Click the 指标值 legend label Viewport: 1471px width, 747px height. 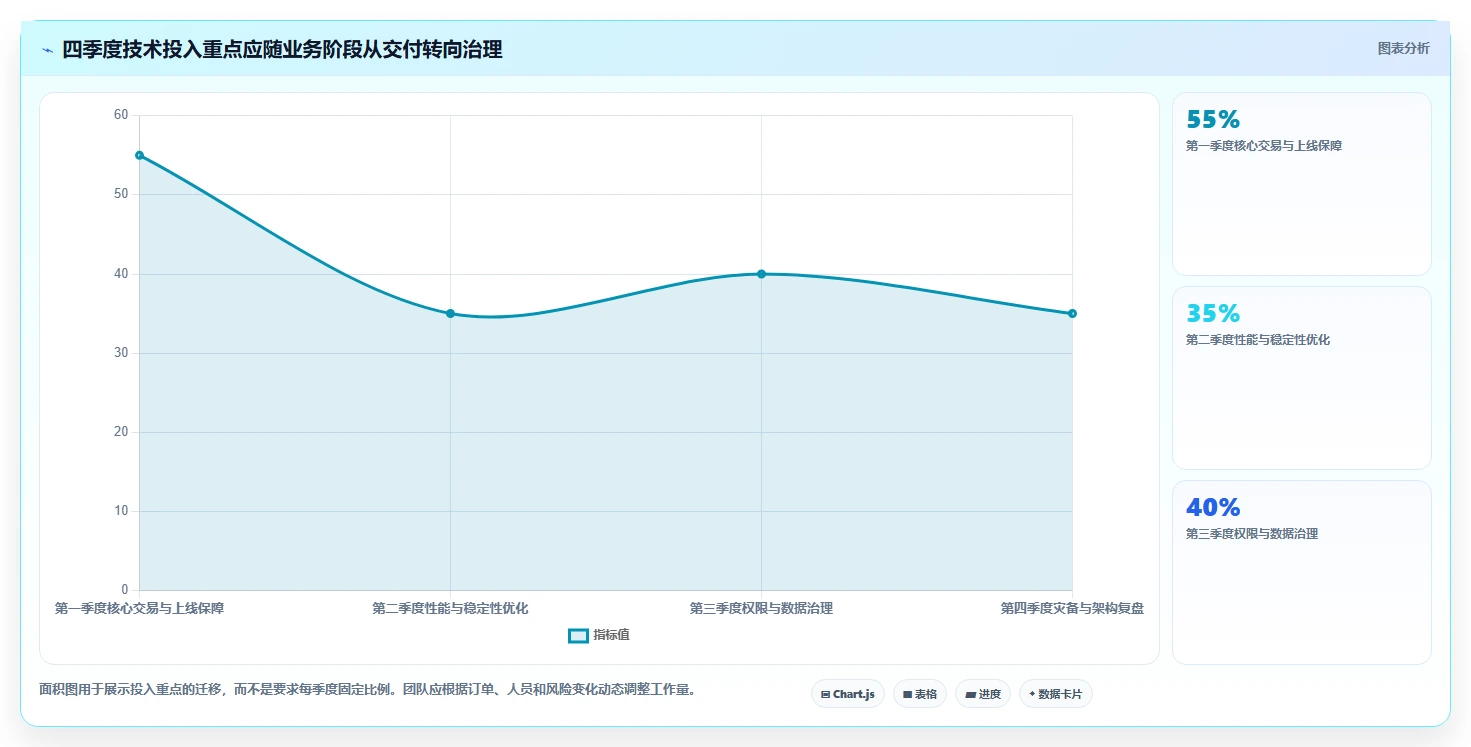(611, 635)
